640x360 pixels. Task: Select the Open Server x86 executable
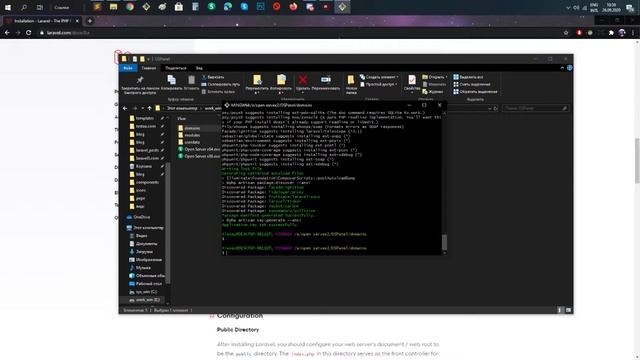tap(199, 156)
